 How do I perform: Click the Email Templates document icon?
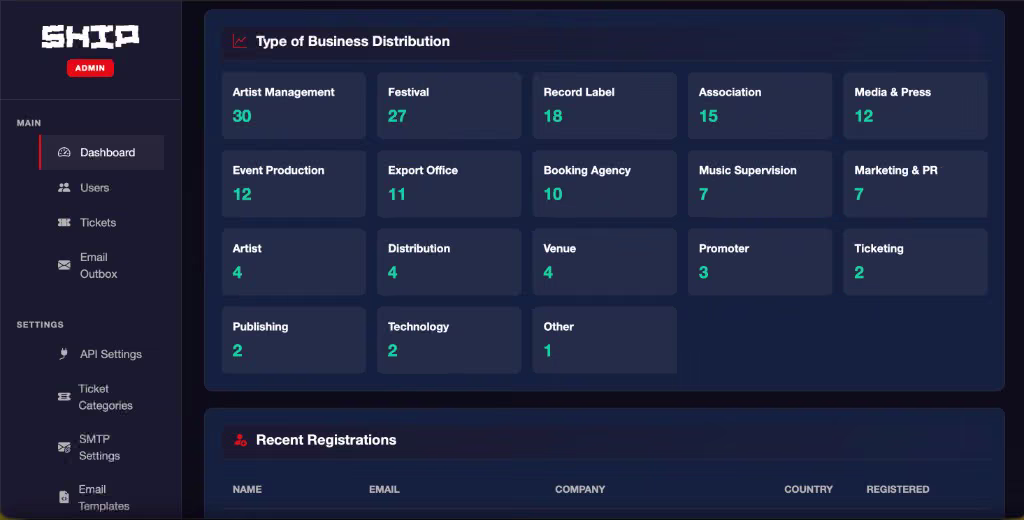64,497
